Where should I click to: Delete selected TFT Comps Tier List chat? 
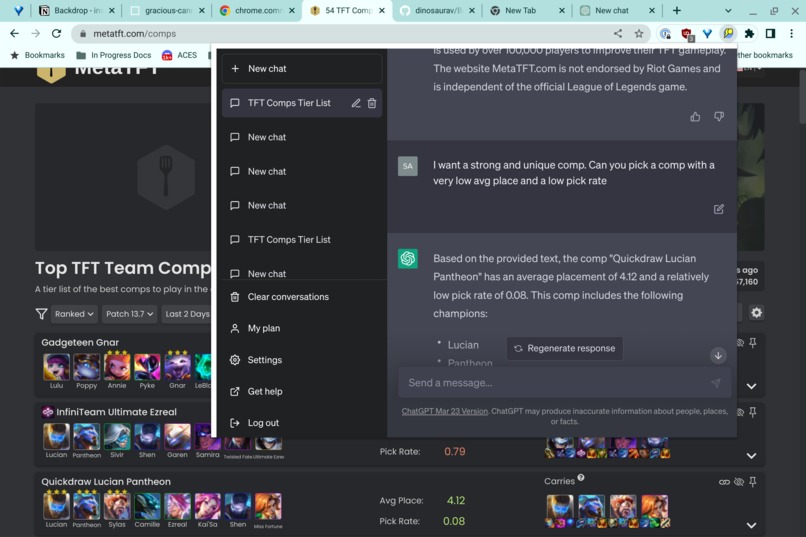(372, 103)
